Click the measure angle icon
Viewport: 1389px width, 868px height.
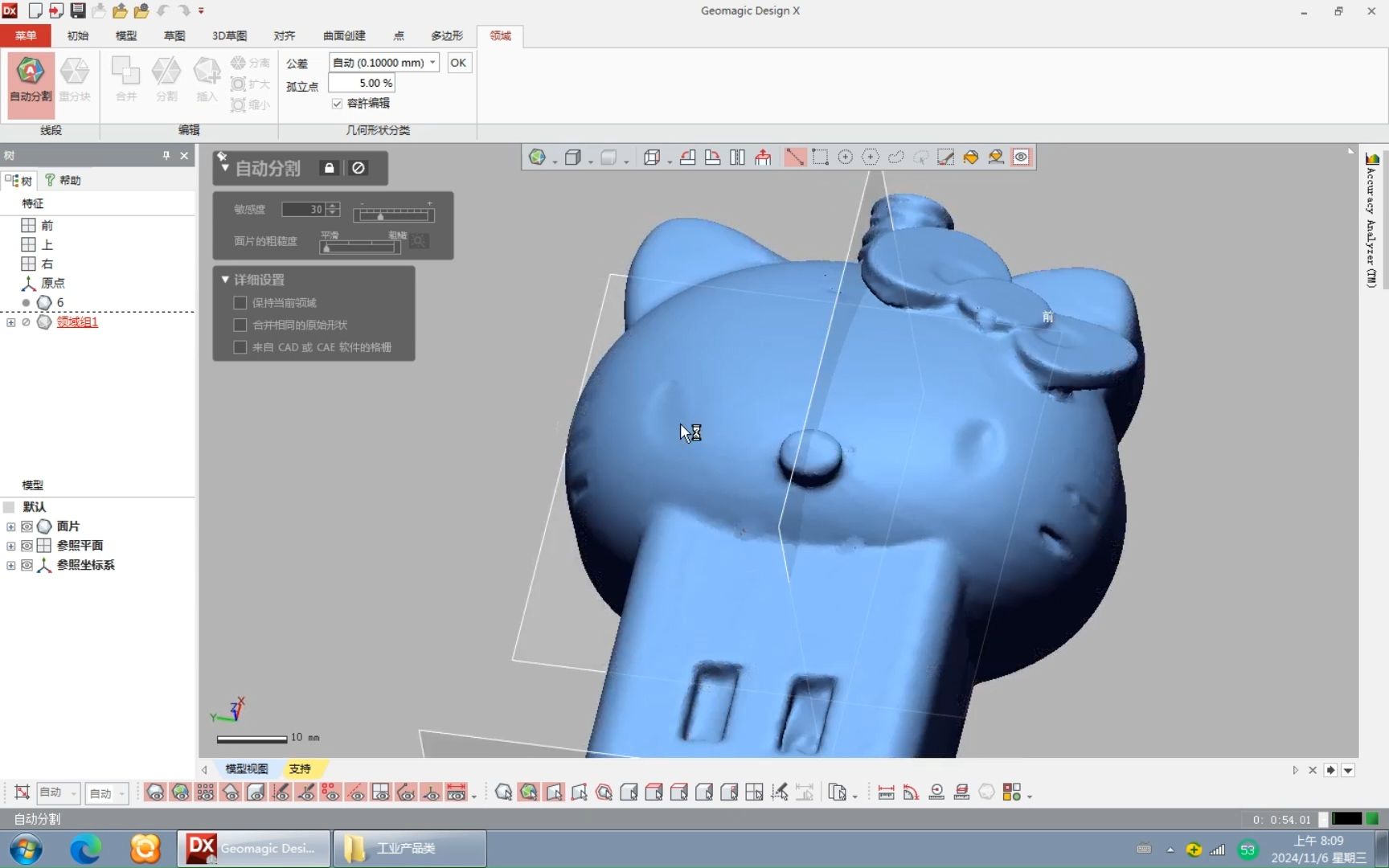tap(912, 793)
